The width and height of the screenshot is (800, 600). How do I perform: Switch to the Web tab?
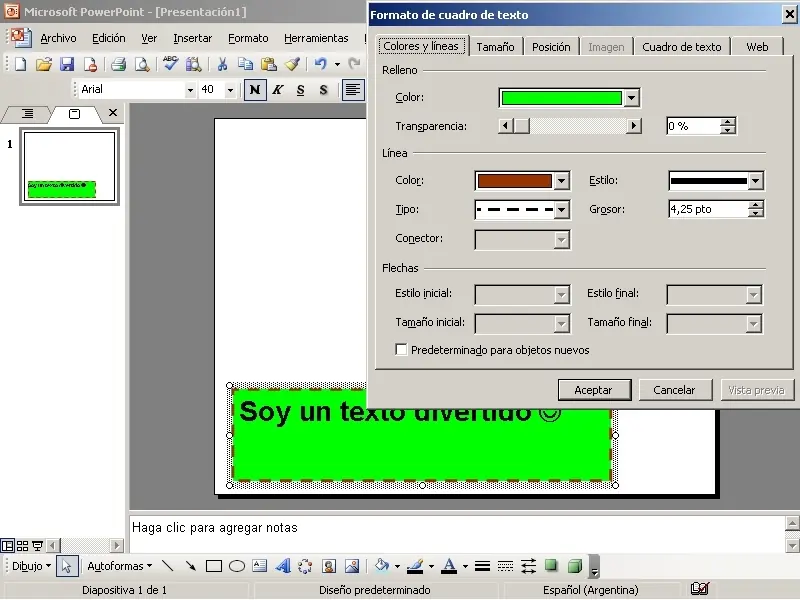pos(757,47)
